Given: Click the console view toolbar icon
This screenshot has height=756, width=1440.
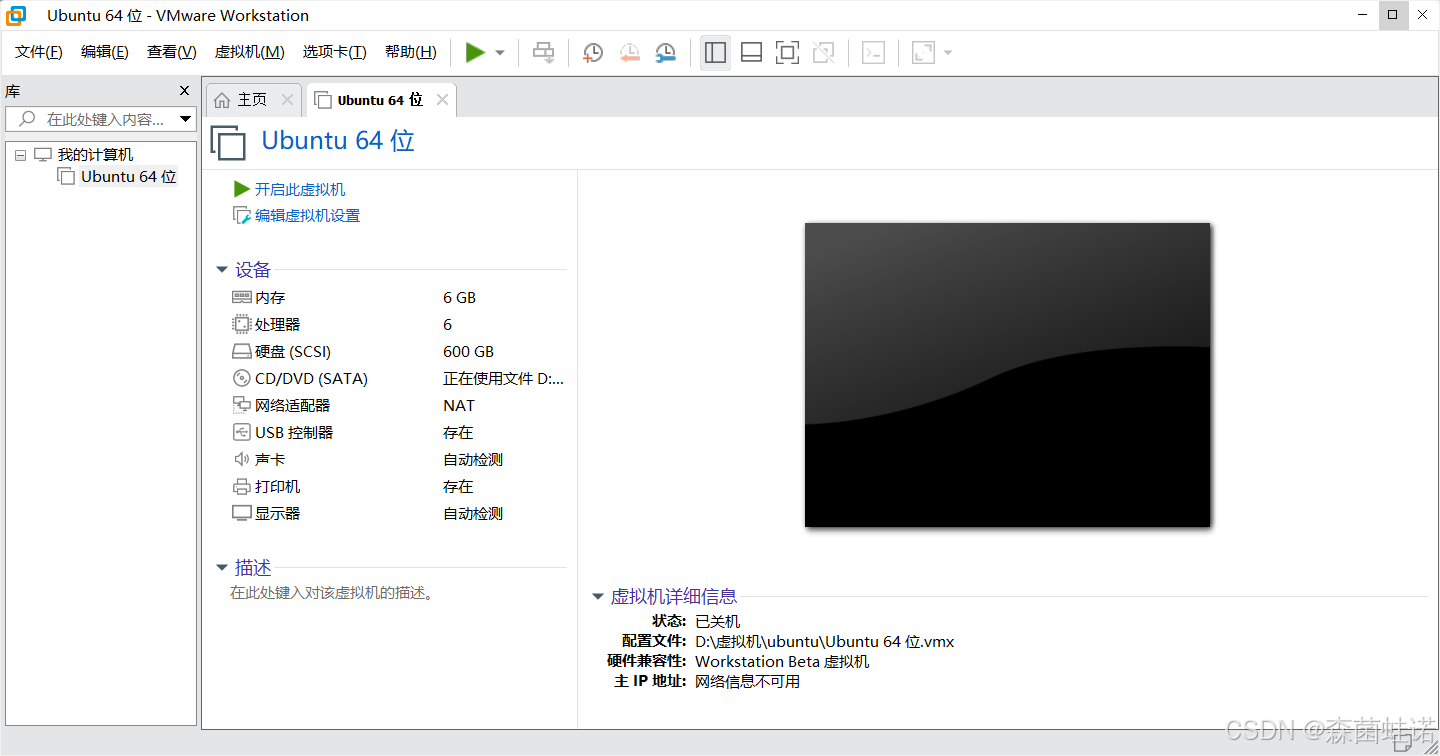Looking at the screenshot, I should pyautogui.click(x=873, y=53).
